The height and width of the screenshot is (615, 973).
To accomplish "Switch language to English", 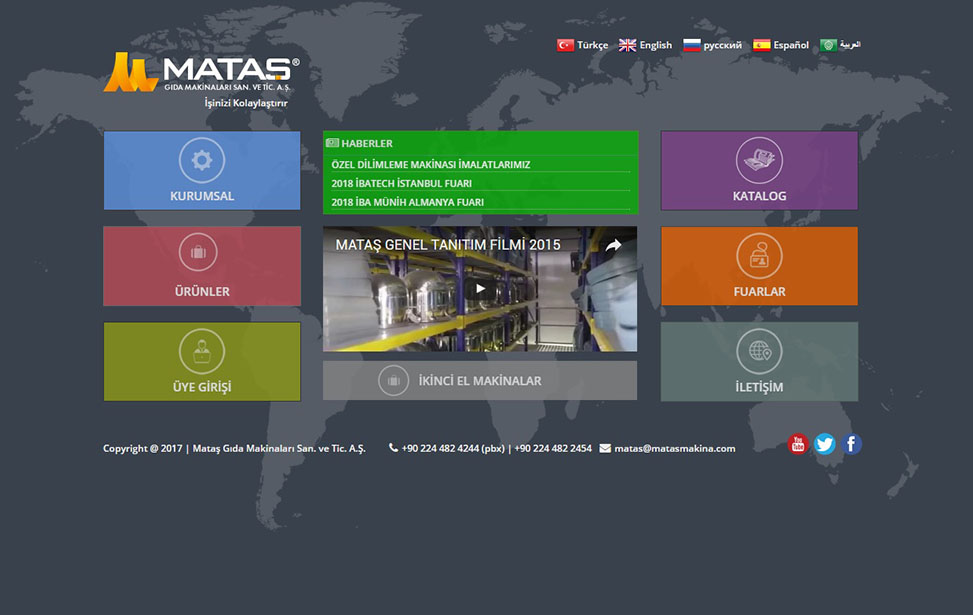I will tap(646, 45).
